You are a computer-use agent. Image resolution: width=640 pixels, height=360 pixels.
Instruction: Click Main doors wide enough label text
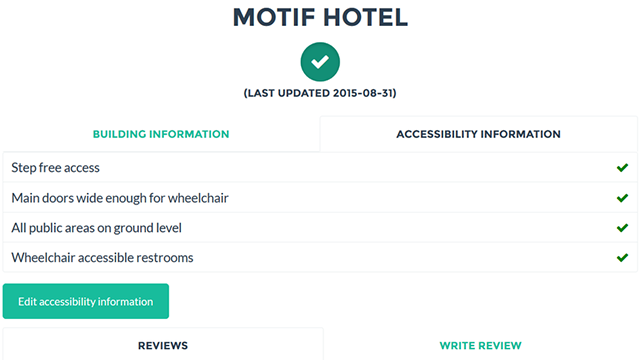(120, 198)
